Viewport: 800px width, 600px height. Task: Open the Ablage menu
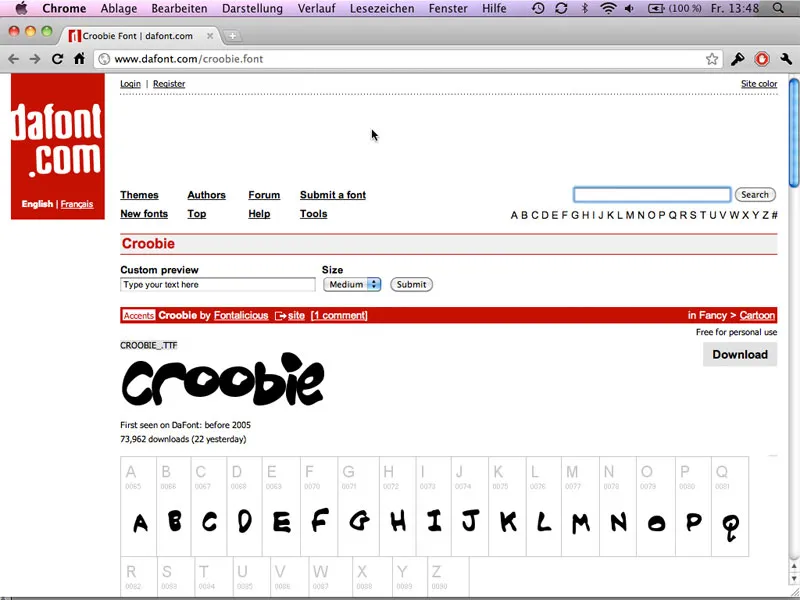[119, 8]
